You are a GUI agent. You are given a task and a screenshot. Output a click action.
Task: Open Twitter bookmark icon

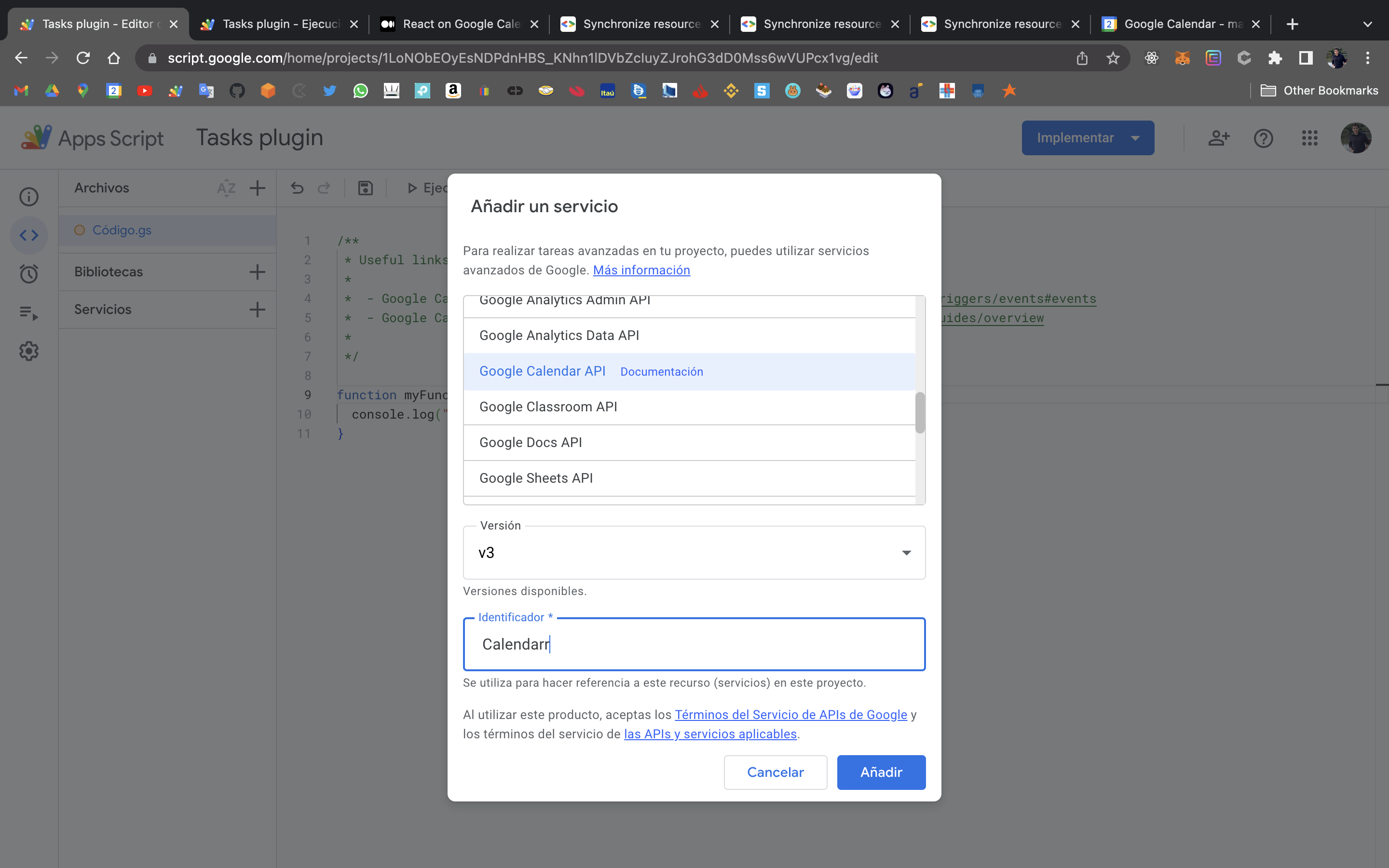pyautogui.click(x=329, y=91)
